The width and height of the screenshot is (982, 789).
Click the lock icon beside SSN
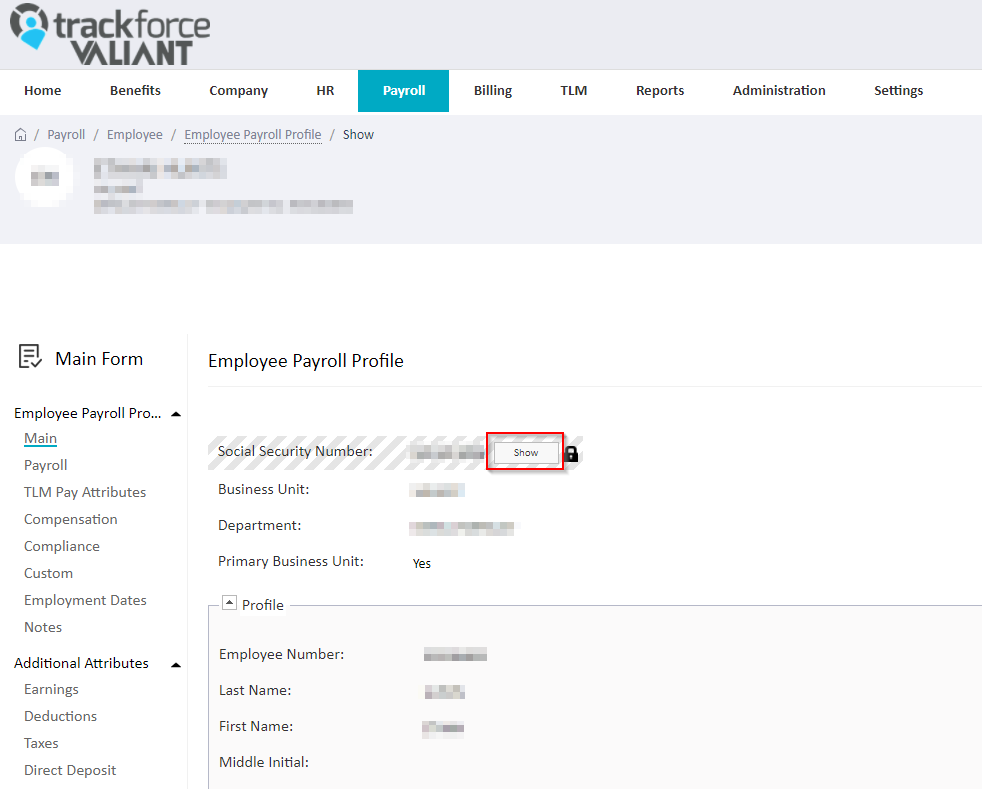click(x=571, y=453)
